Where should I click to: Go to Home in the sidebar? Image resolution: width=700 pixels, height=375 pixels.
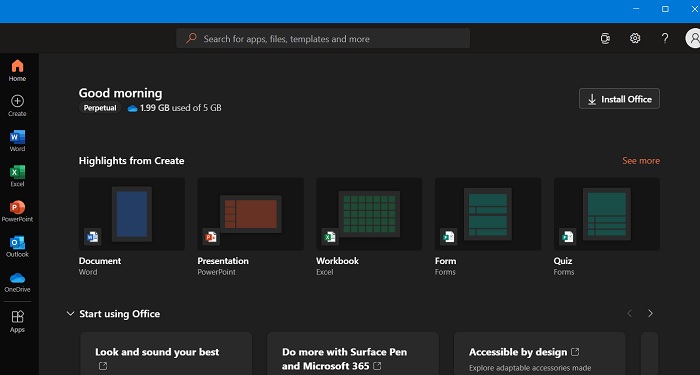tap(17, 71)
